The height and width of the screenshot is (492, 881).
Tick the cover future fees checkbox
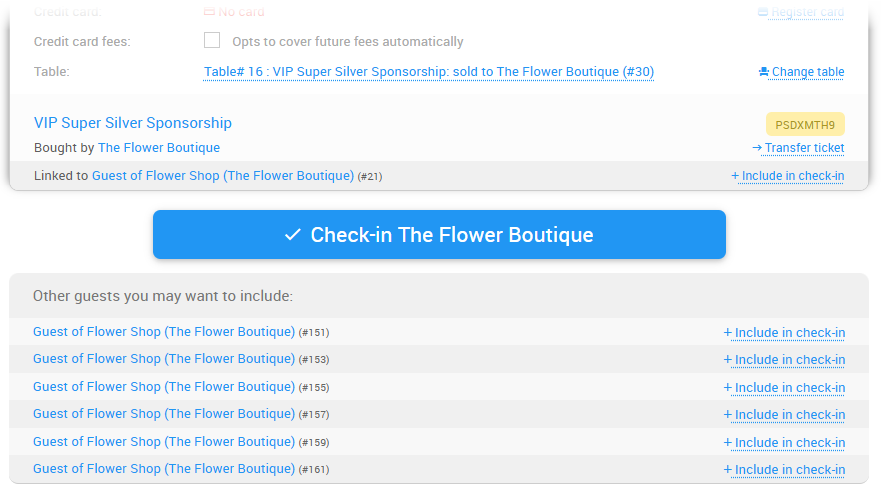click(212, 41)
